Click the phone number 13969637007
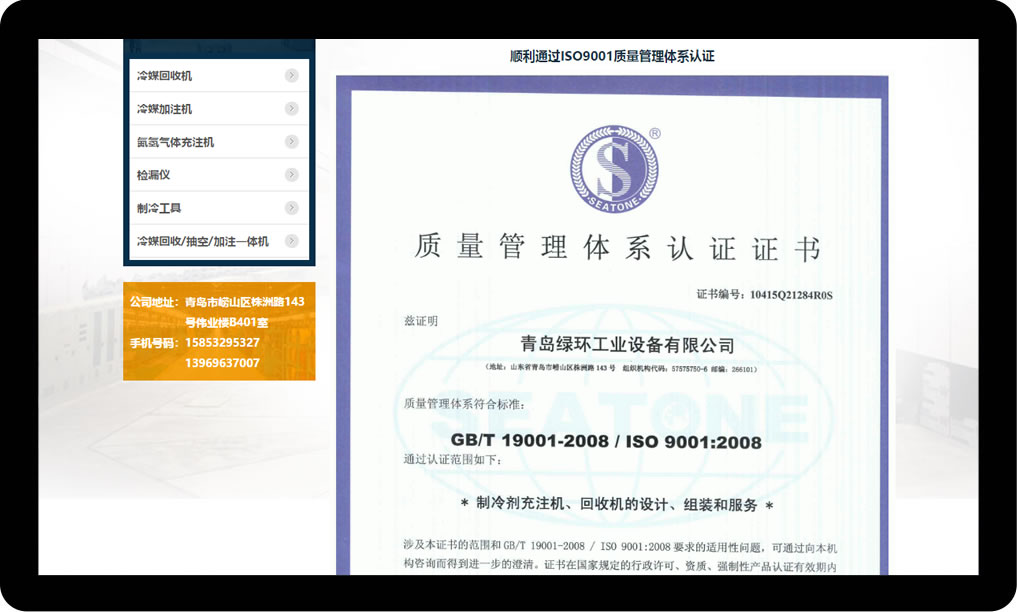This screenshot has width=1017, height=612. pos(222,363)
